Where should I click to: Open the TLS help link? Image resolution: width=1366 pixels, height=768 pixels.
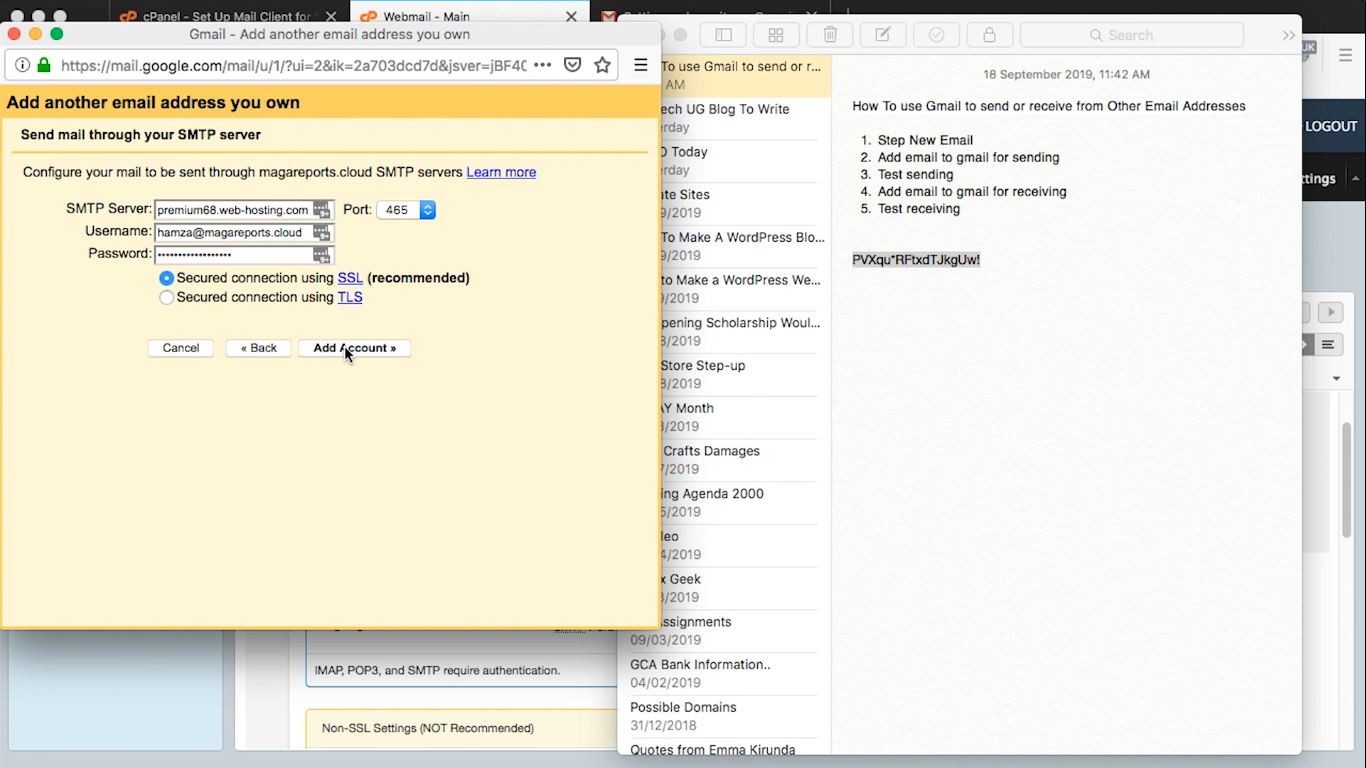[350, 297]
